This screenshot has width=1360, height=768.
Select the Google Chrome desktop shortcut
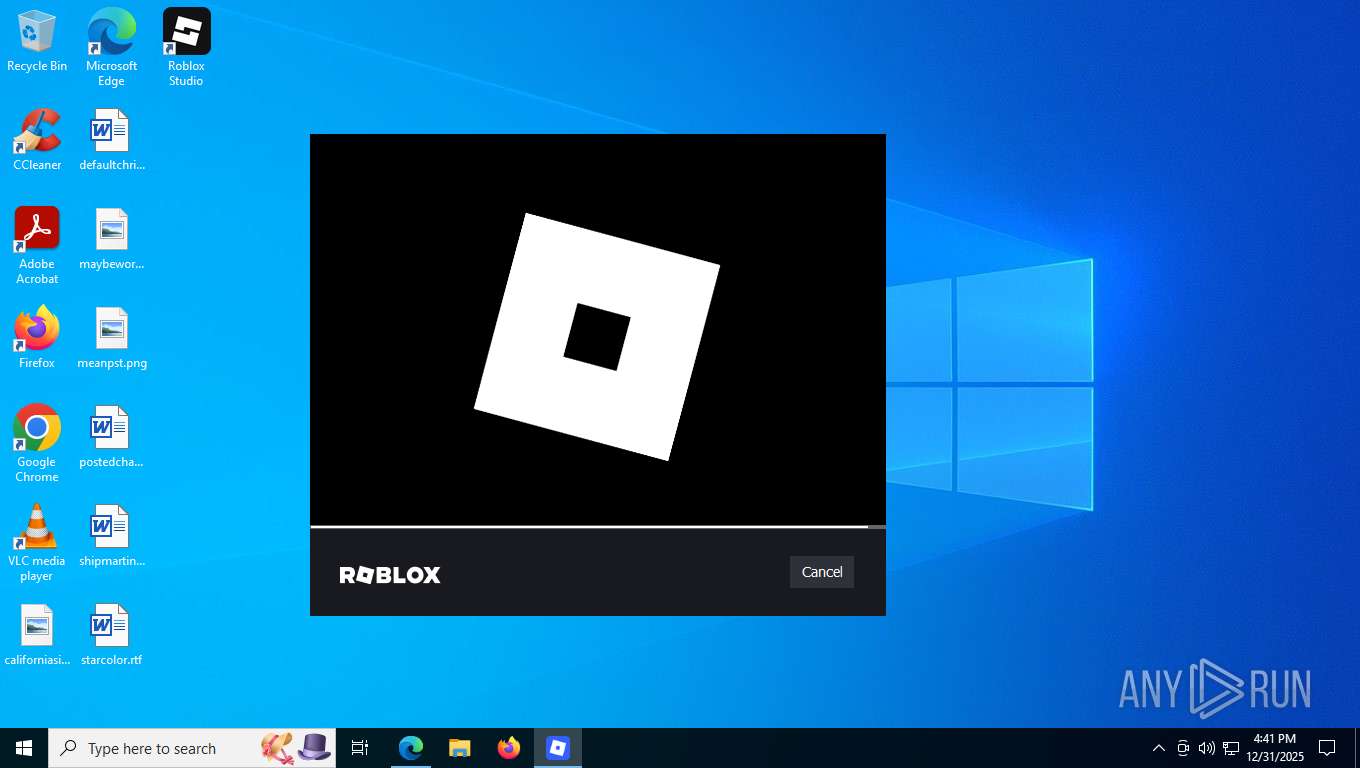37,444
